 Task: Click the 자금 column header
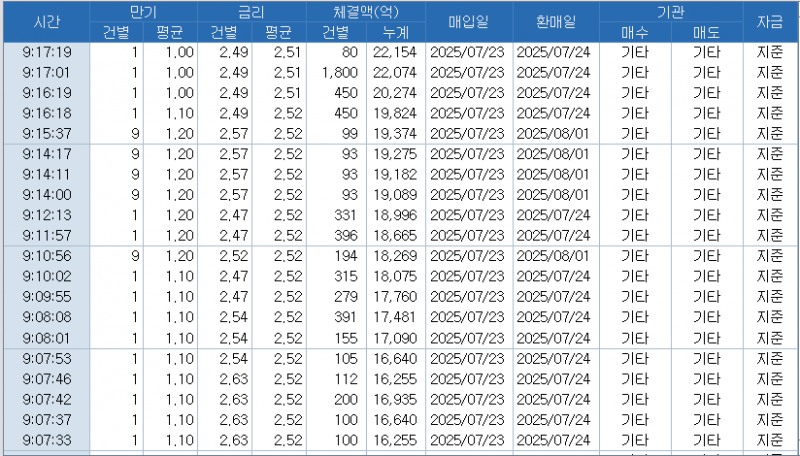tap(770, 21)
